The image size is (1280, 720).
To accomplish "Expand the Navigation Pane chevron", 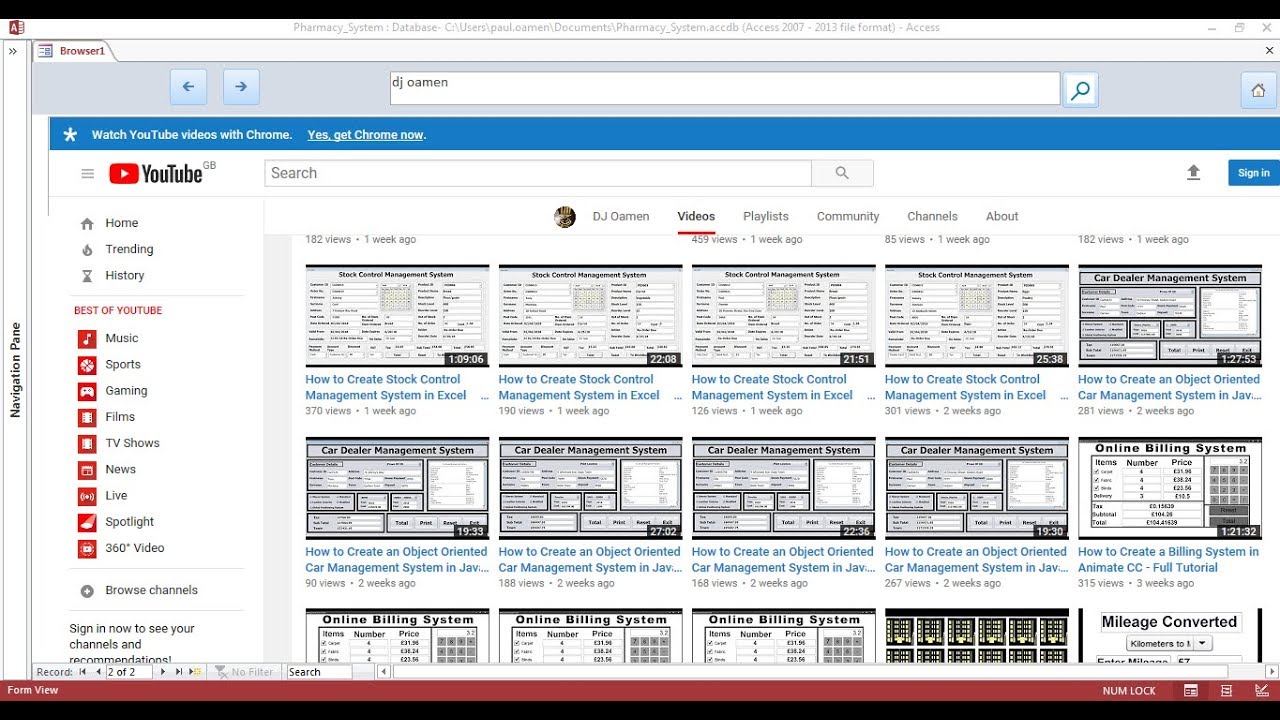I will [x=13, y=51].
